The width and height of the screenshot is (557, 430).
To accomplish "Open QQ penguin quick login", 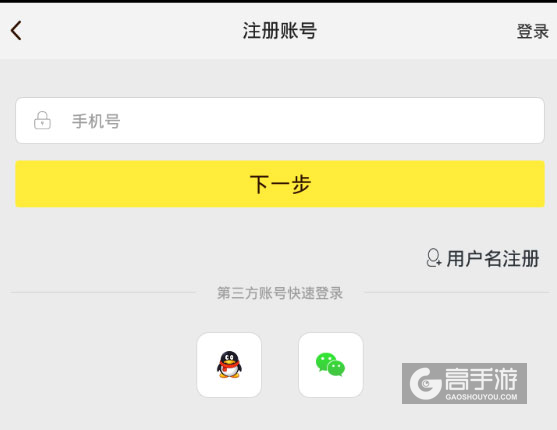I will tap(229, 365).
